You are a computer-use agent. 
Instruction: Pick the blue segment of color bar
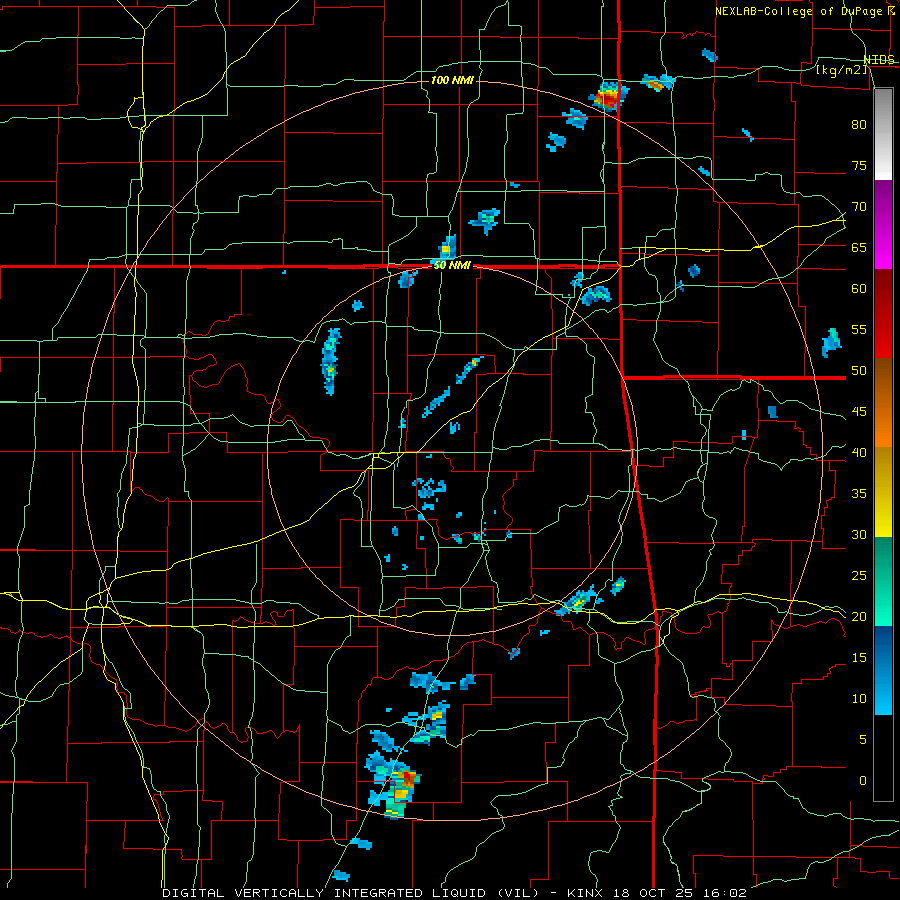pyautogui.click(x=883, y=670)
